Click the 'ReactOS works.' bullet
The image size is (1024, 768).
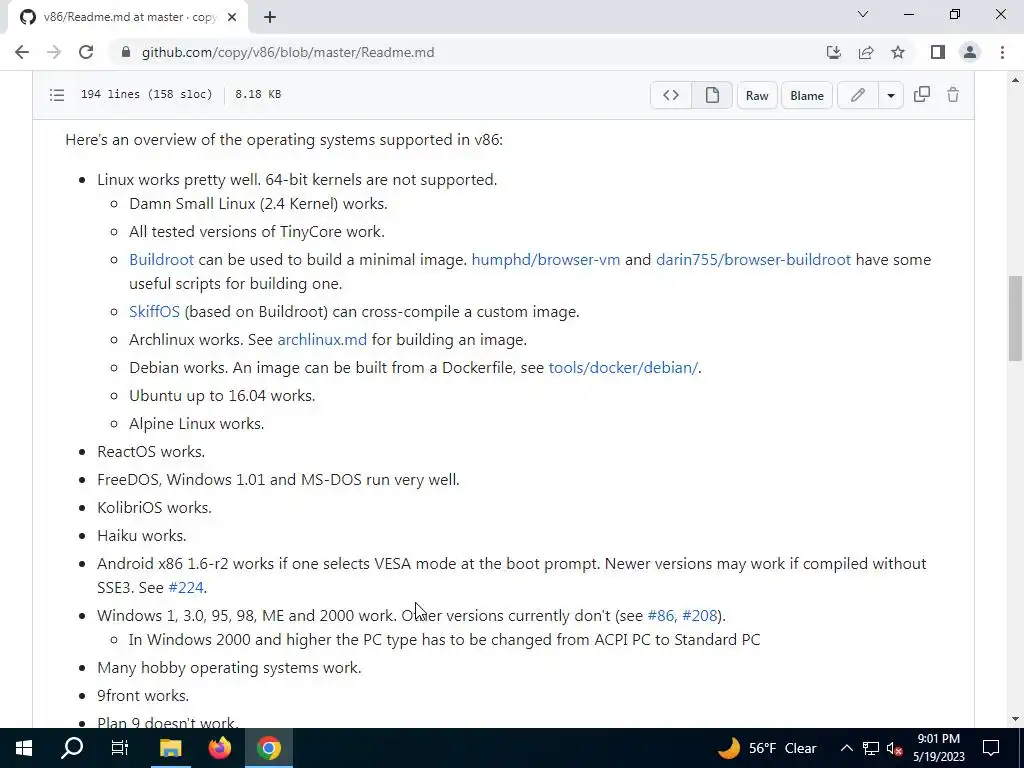point(151,452)
